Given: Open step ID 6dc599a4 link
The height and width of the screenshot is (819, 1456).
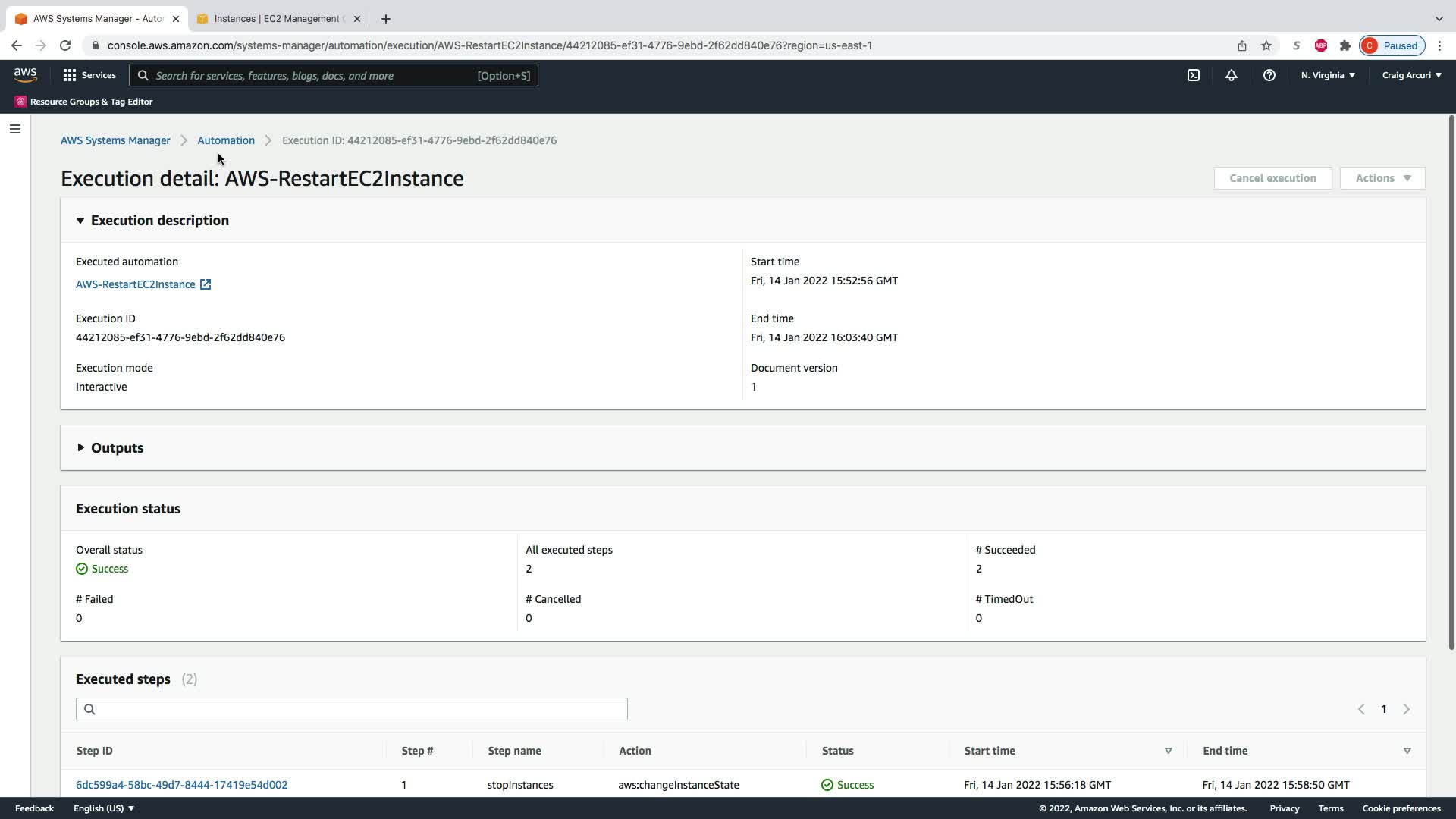Looking at the screenshot, I should pyautogui.click(x=181, y=785).
